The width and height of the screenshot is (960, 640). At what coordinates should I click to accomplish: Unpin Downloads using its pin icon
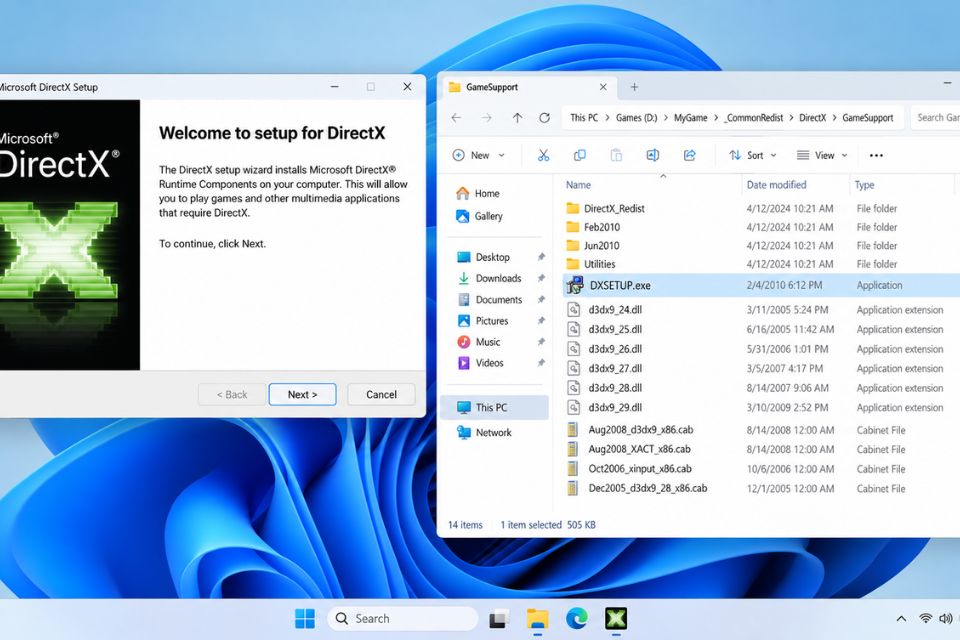pos(541,278)
